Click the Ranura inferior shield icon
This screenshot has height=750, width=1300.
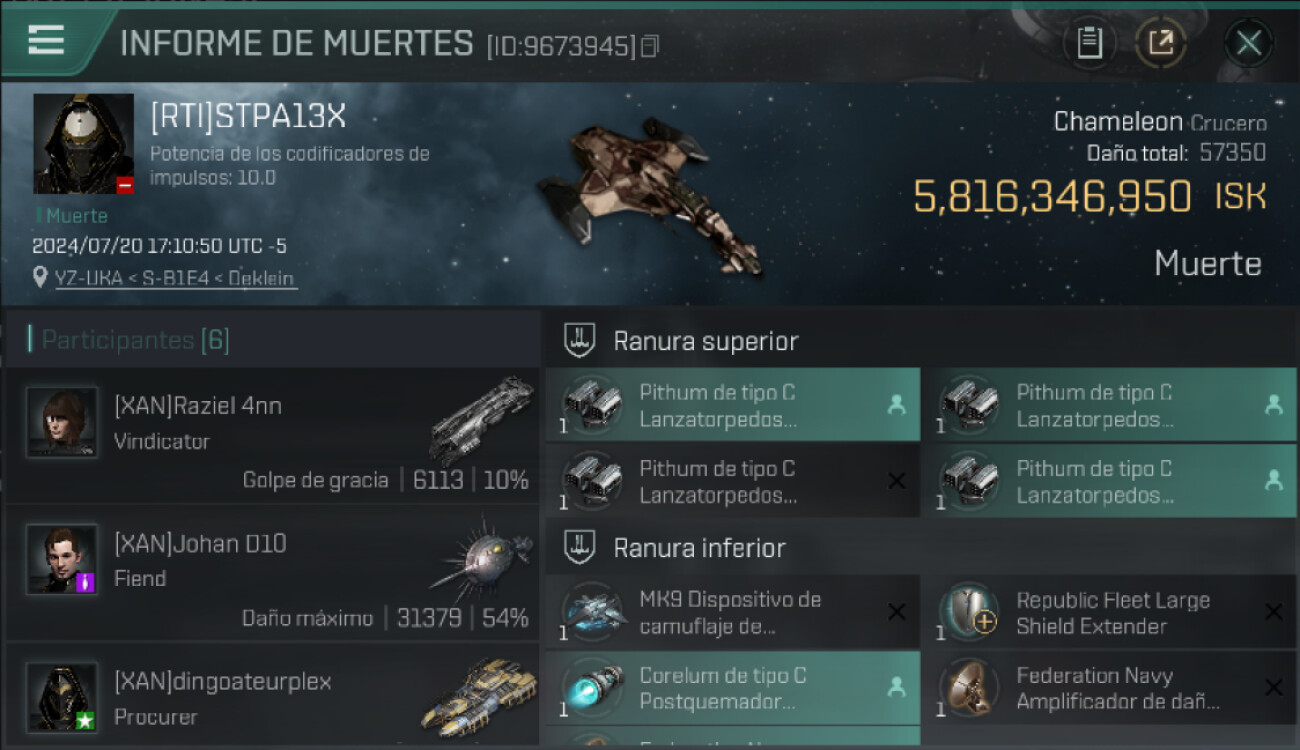pos(580,548)
